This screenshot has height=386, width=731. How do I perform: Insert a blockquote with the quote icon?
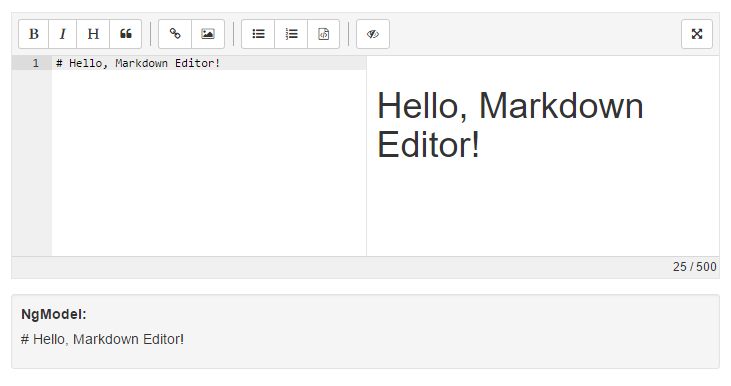(x=125, y=34)
